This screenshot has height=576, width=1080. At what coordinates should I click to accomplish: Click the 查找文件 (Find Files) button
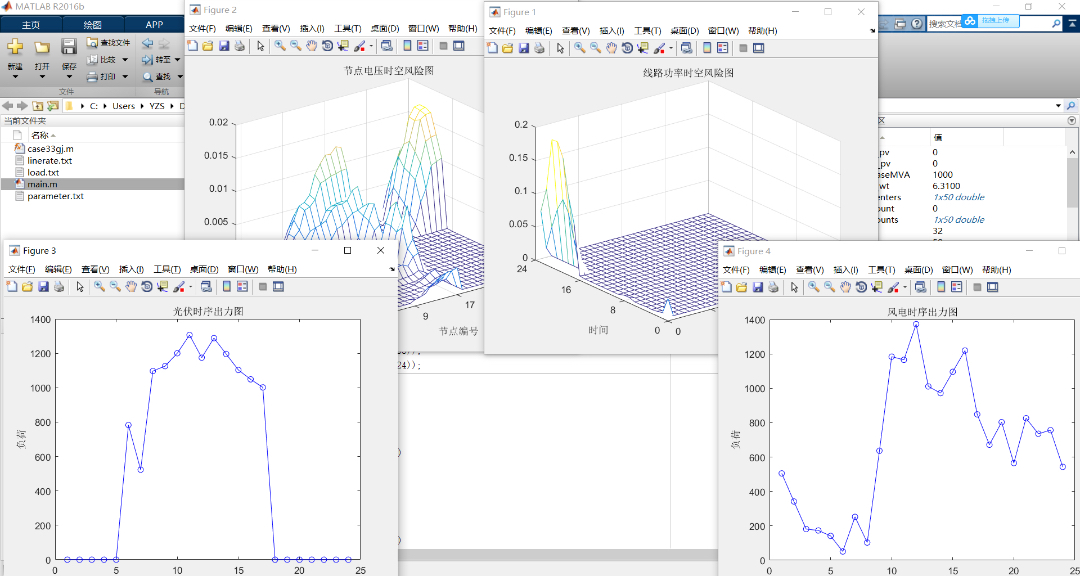pyautogui.click(x=108, y=43)
